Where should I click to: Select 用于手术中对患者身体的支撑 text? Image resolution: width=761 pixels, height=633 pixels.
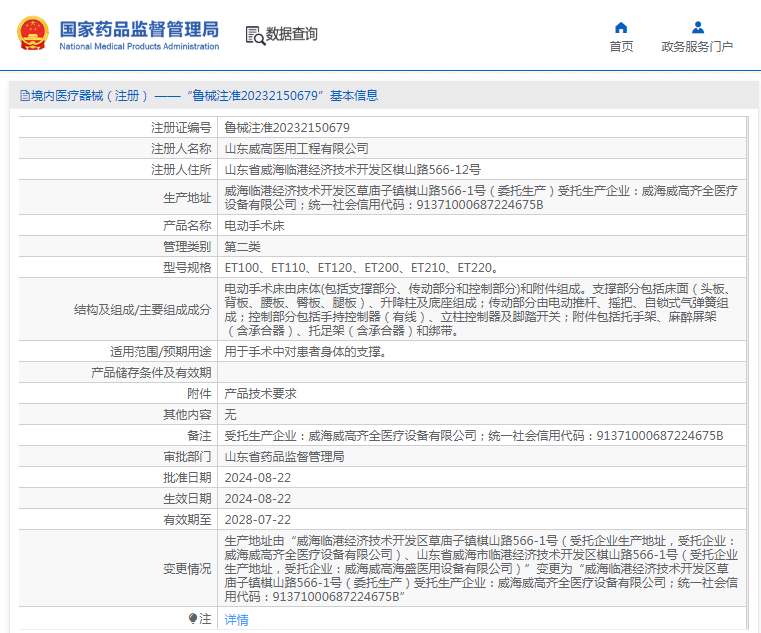[x=305, y=351]
